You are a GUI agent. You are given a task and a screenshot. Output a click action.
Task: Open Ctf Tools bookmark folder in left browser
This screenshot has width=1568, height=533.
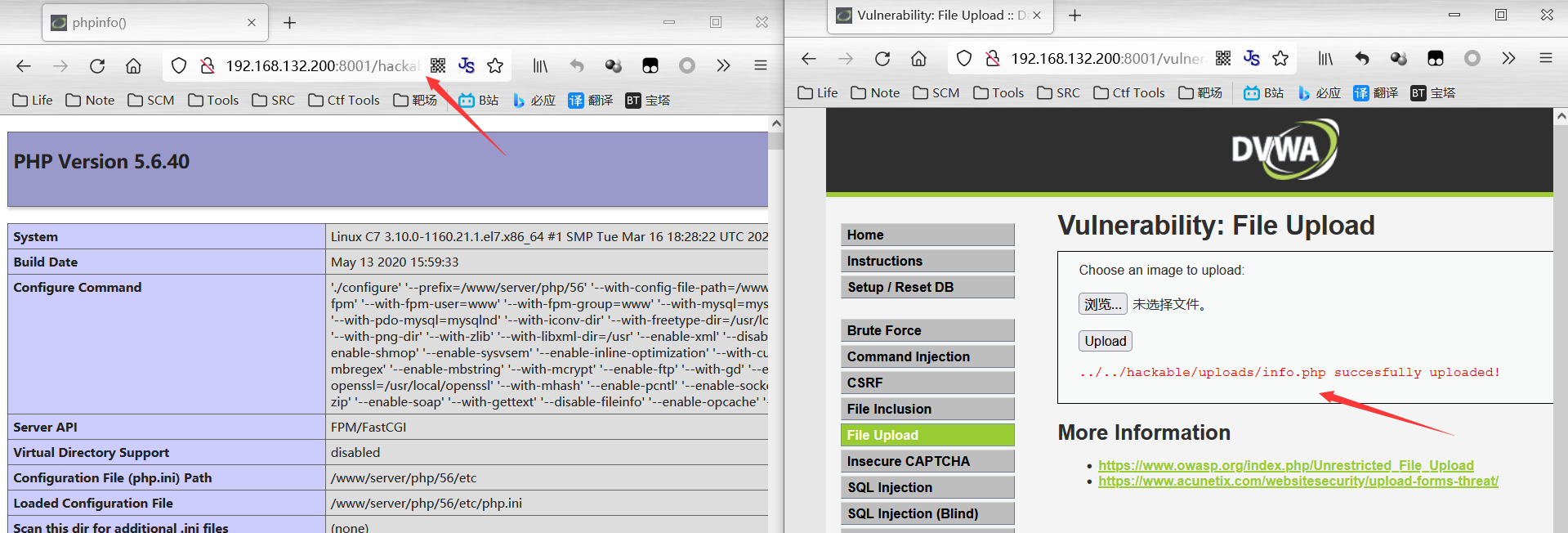[344, 100]
